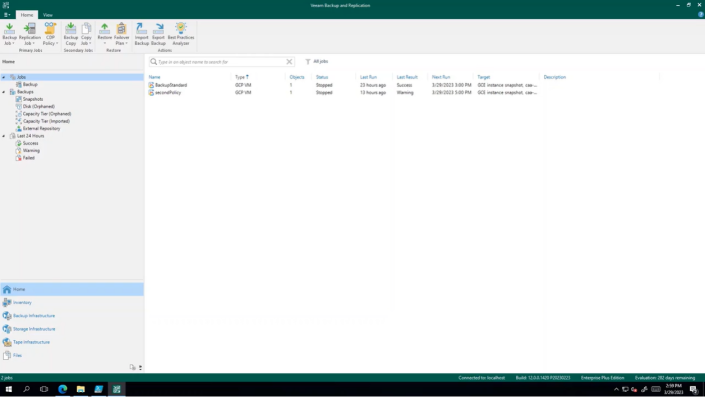Click the Backup Copy ribbon icon

pyautogui.click(x=71, y=34)
